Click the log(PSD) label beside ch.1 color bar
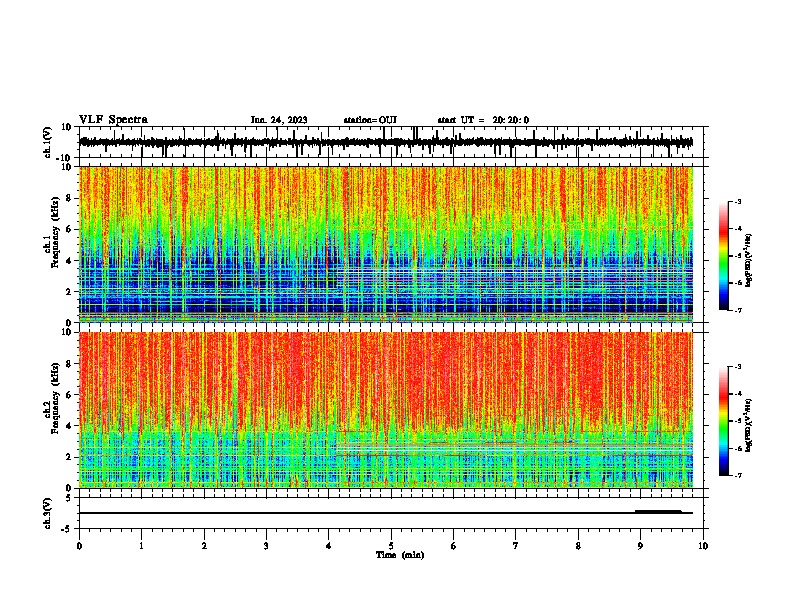 (x=749, y=260)
